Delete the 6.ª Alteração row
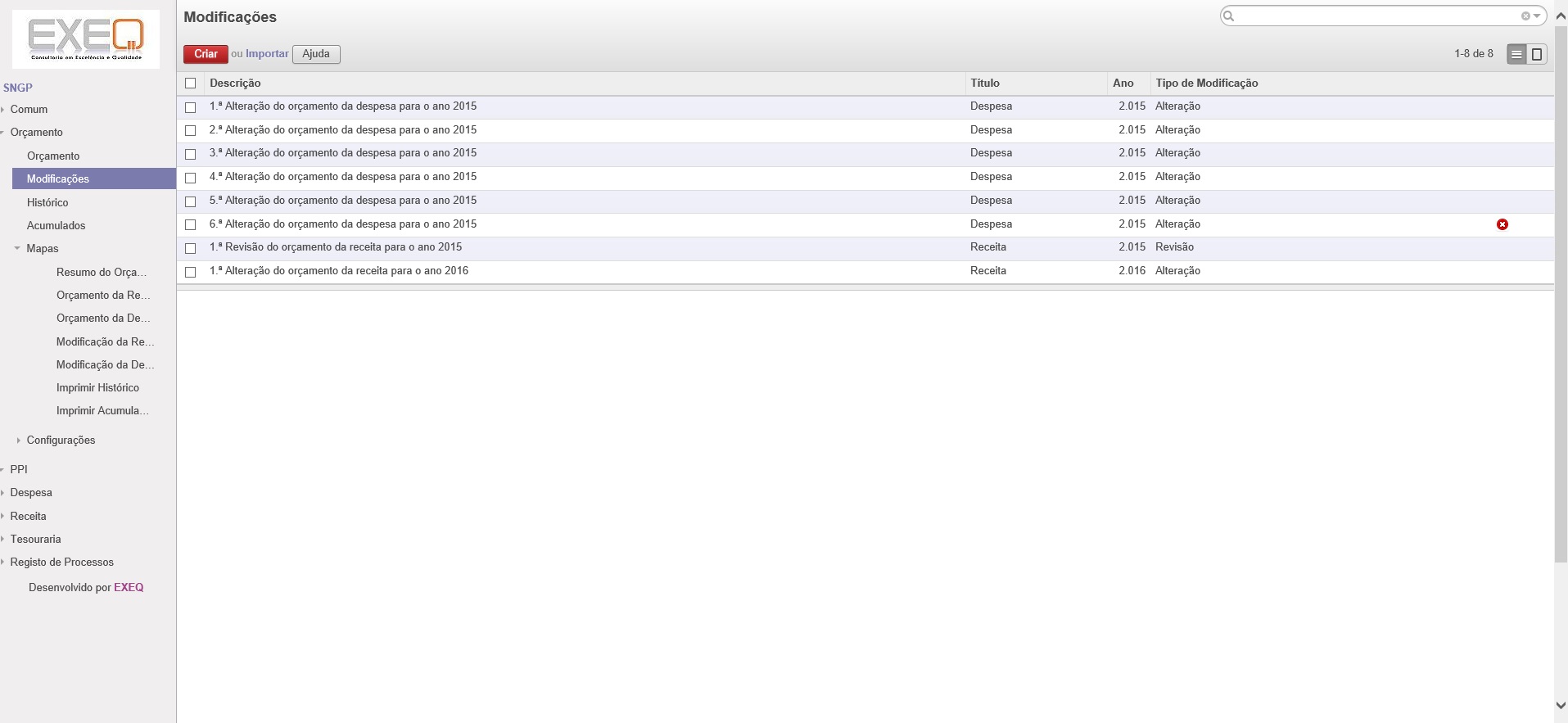The width and height of the screenshot is (1568, 723). 1502,224
